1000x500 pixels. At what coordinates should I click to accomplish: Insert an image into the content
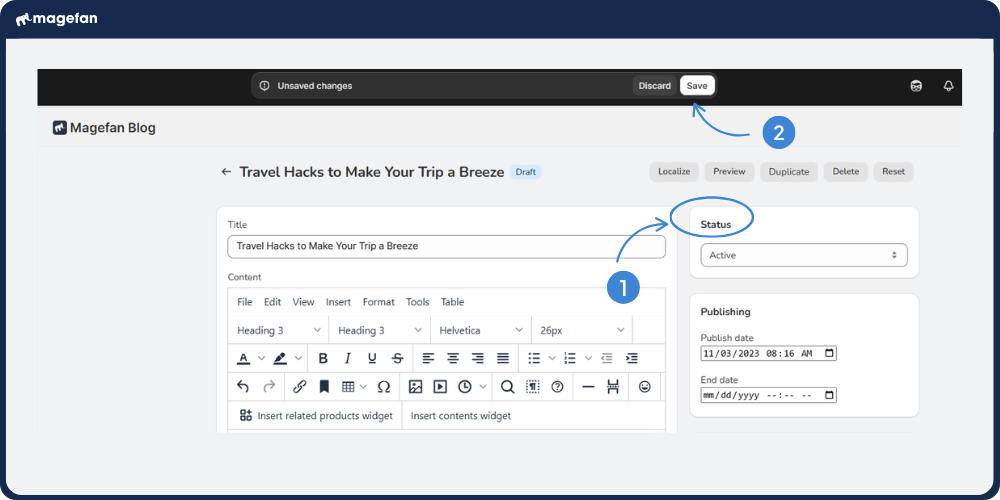pyautogui.click(x=415, y=386)
